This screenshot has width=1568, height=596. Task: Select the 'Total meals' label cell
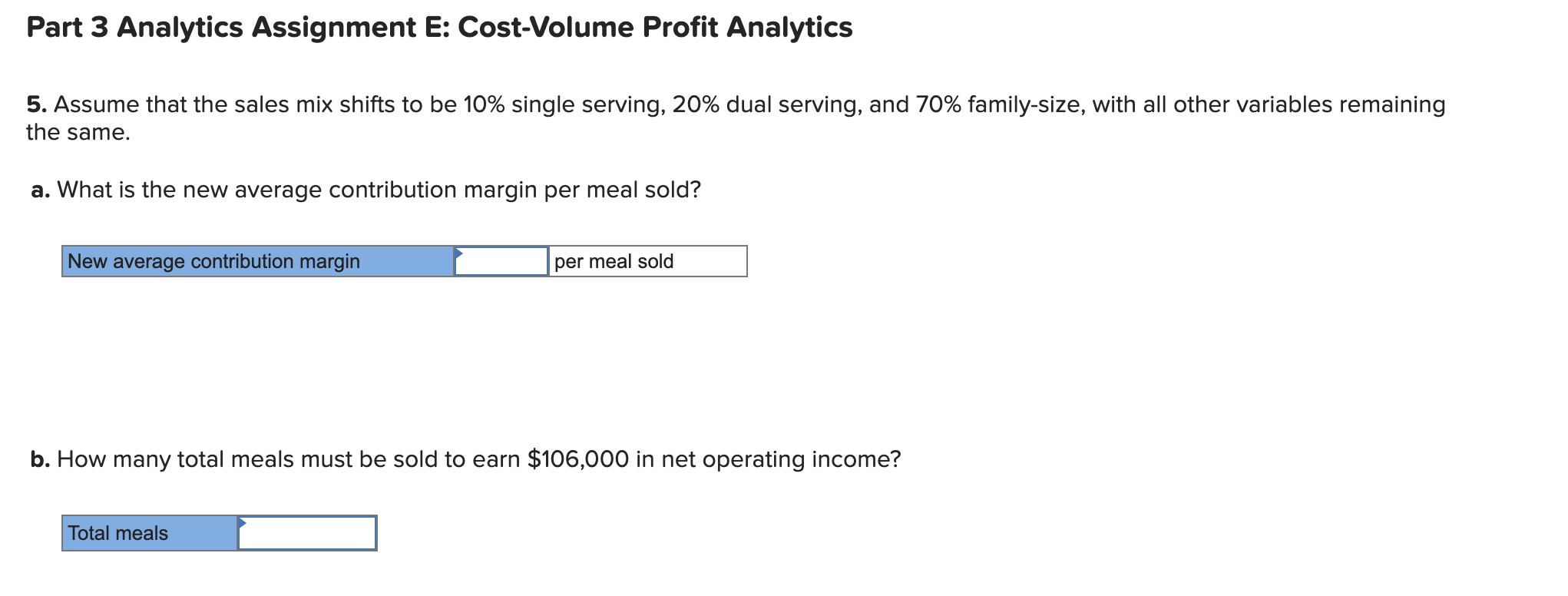[150, 533]
